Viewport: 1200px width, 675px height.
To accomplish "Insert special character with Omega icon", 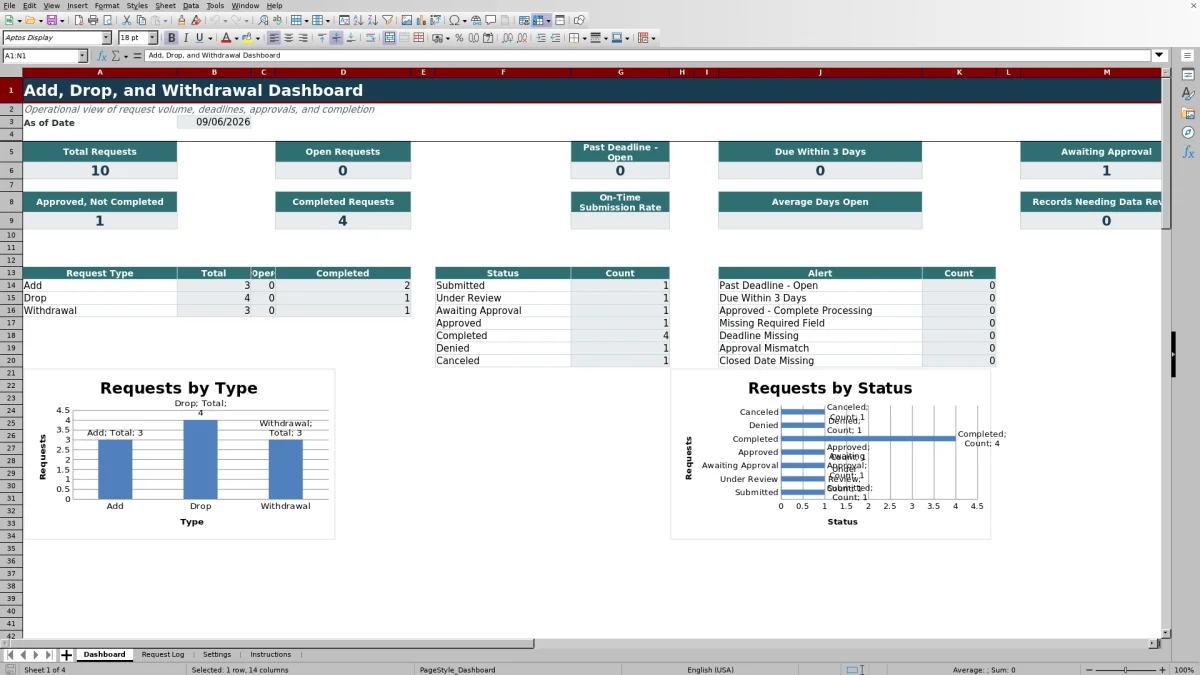I will pyautogui.click(x=455, y=20).
